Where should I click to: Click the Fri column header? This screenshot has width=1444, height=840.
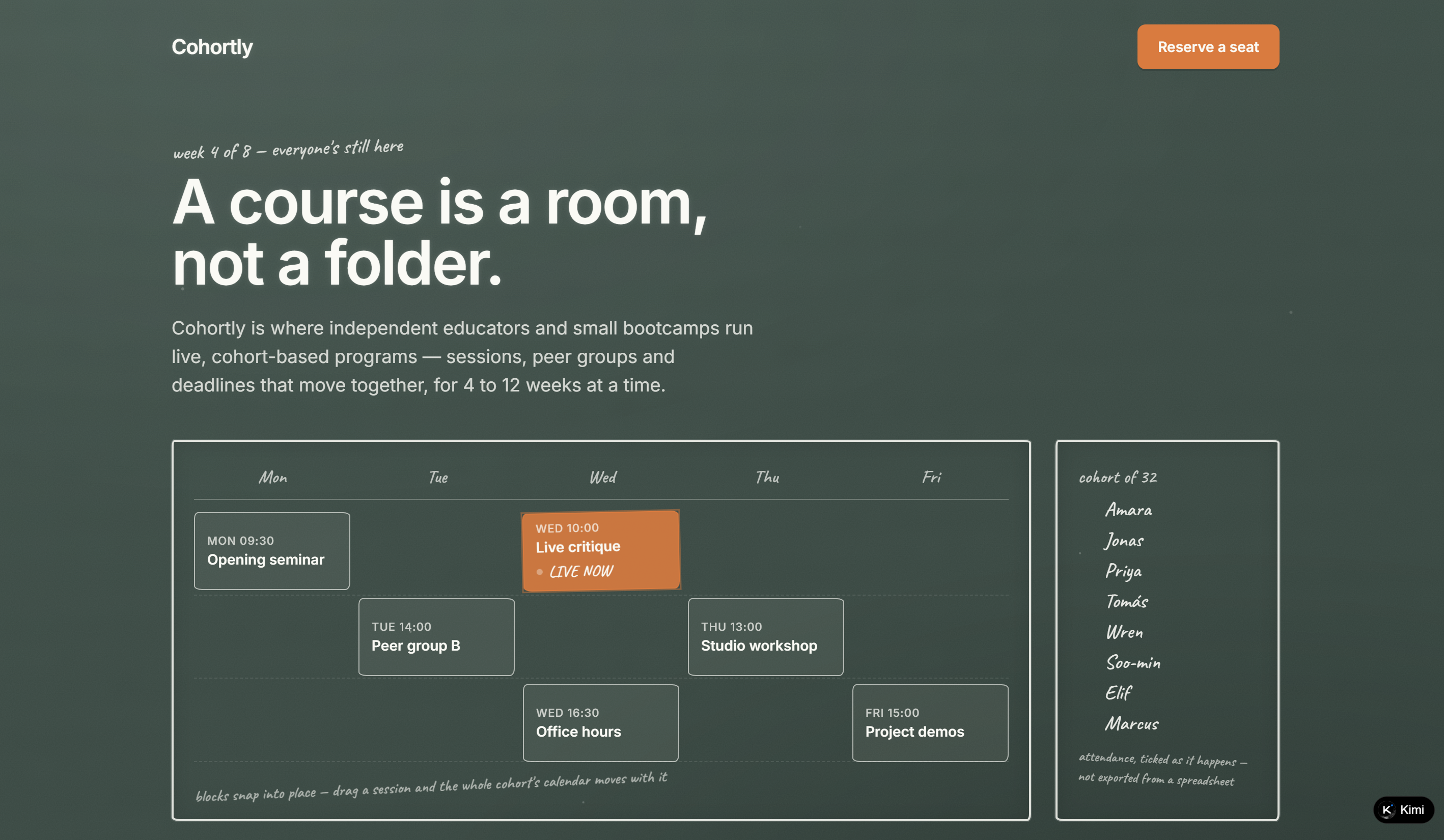[x=931, y=478]
